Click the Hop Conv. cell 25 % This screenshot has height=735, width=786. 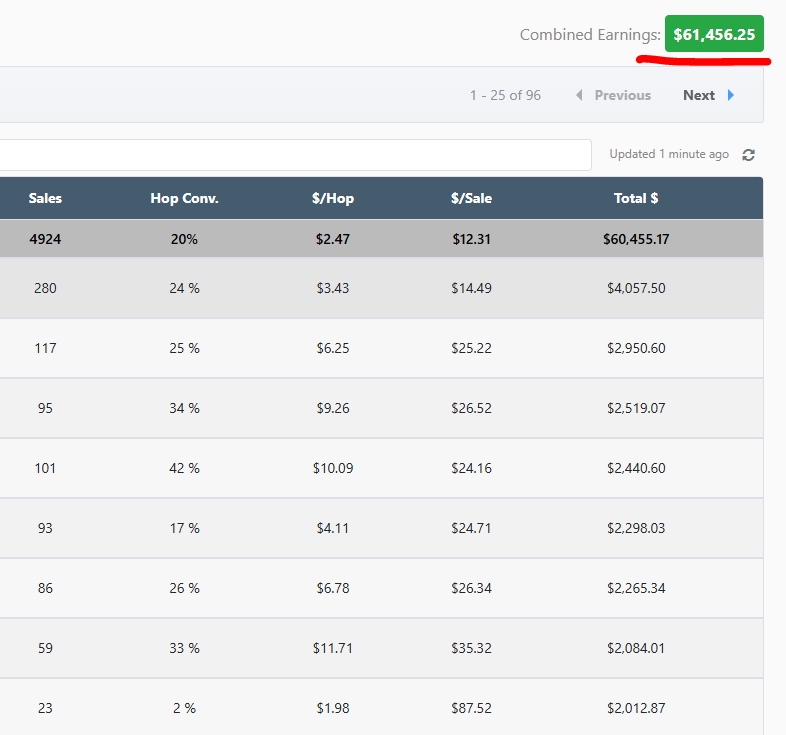point(184,348)
